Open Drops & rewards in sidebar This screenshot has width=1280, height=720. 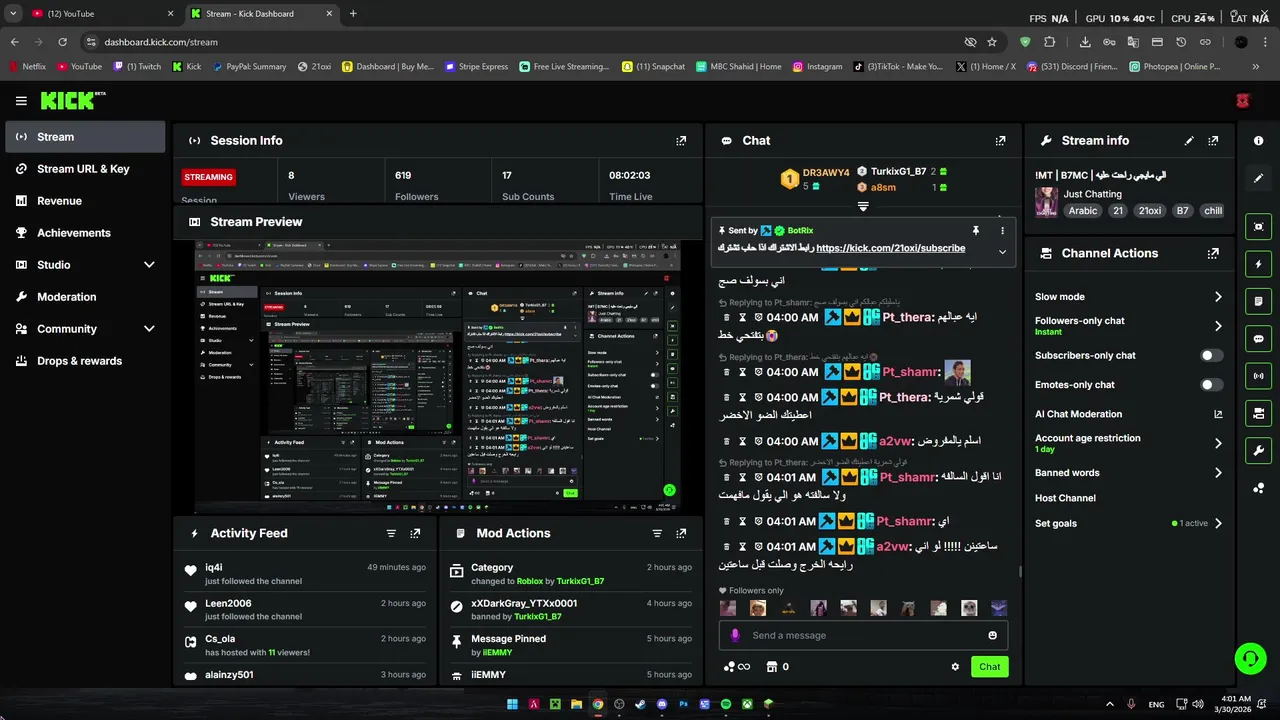[x=85, y=361]
